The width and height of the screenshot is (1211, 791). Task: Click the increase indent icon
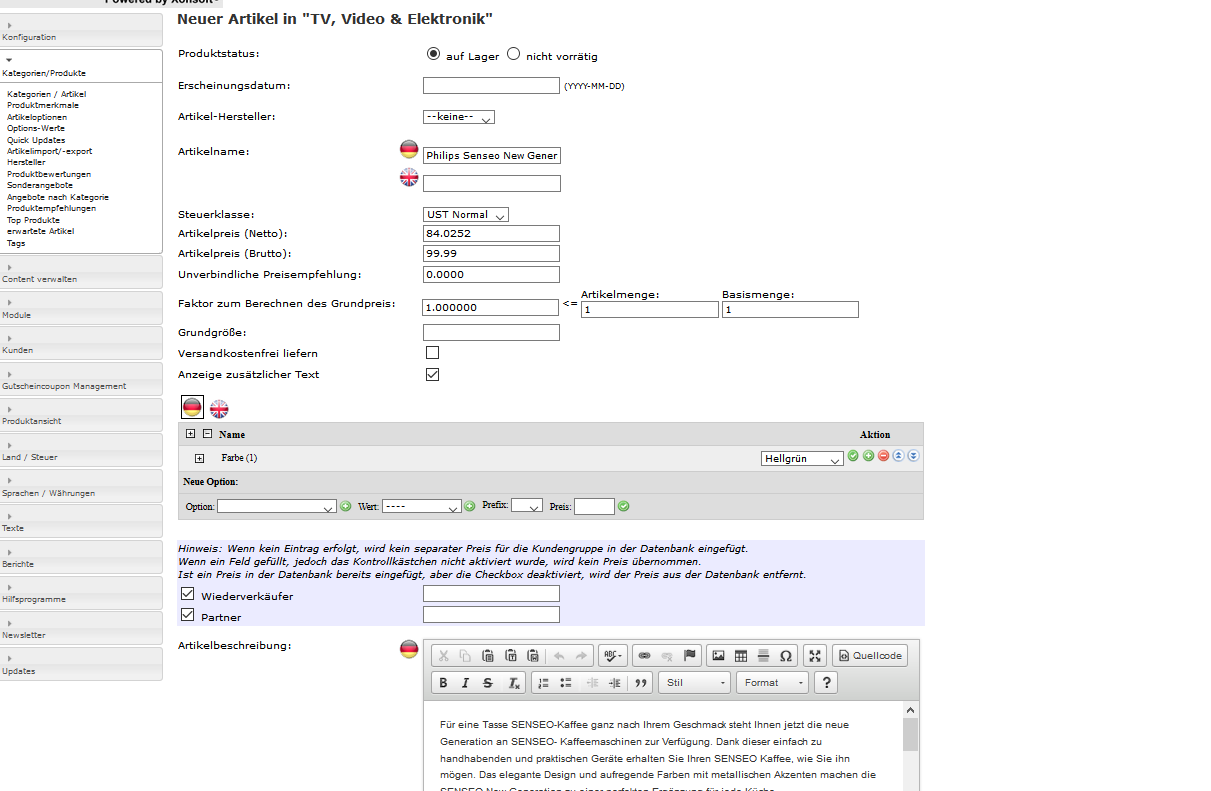tap(614, 683)
